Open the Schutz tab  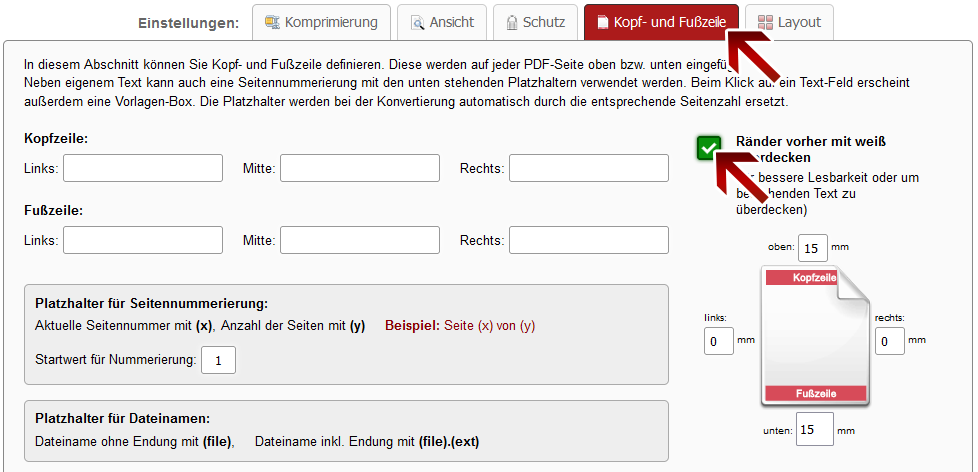point(536,22)
